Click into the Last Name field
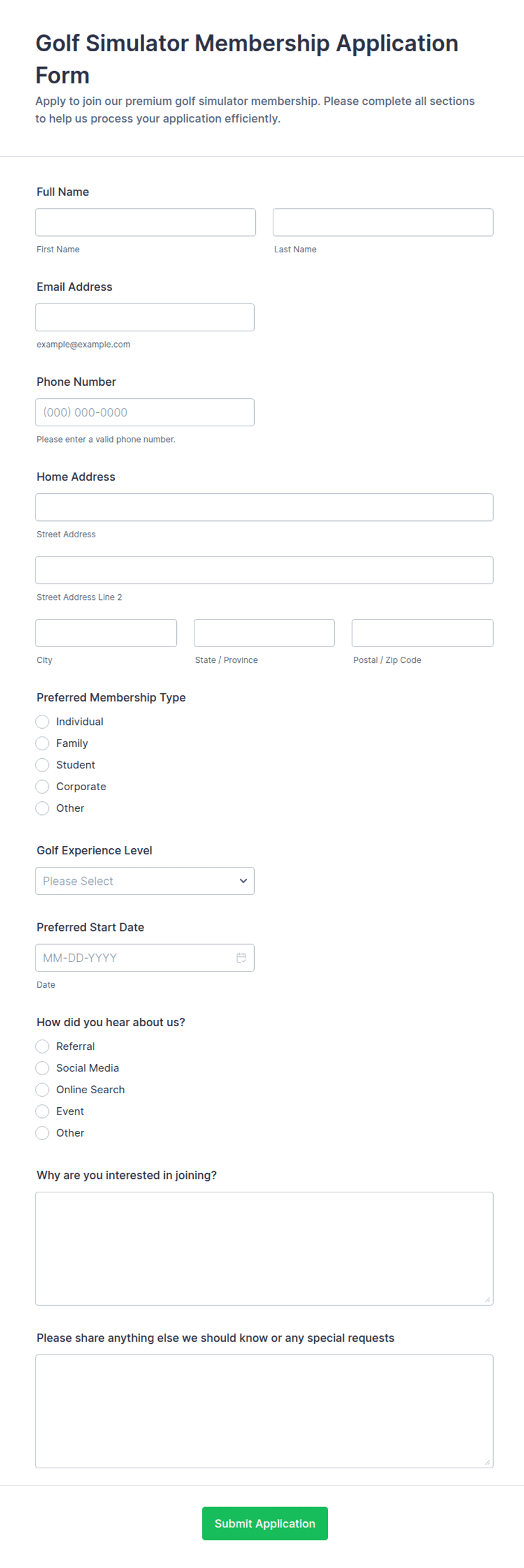Image resolution: width=524 pixels, height=1568 pixels. tap(383, 222)
